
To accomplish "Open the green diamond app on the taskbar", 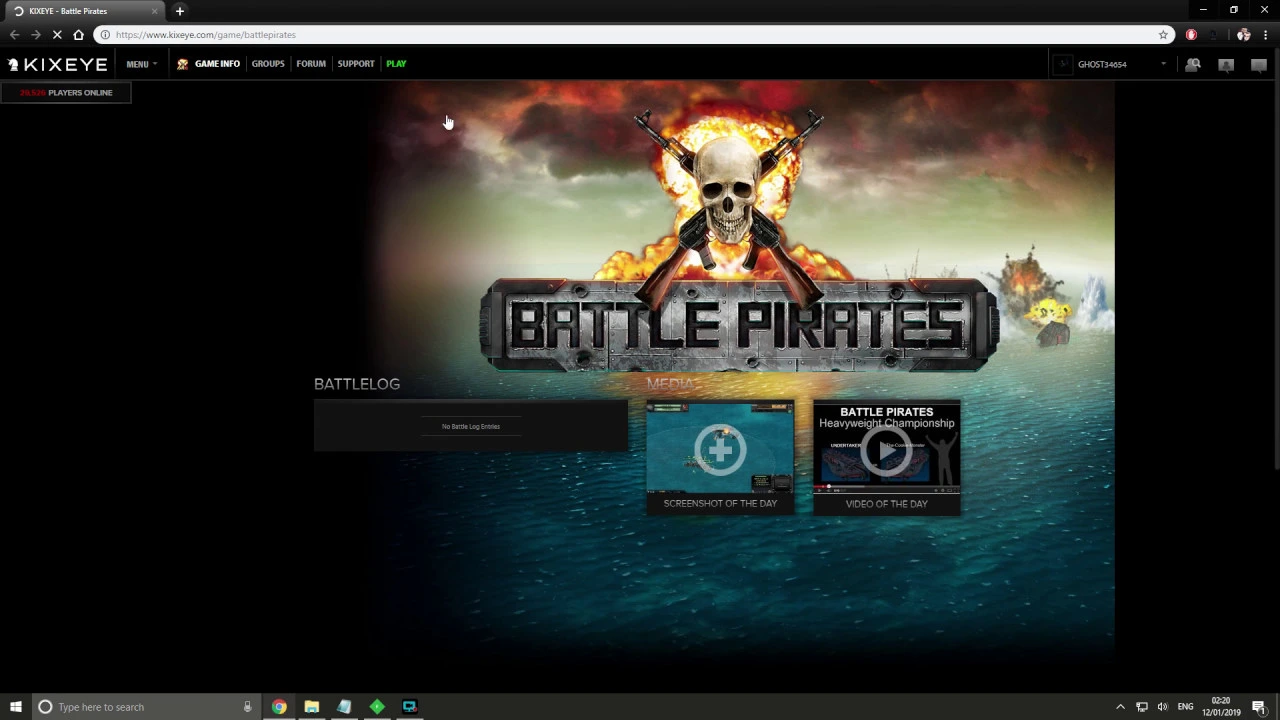I will (x=377, y=707).
